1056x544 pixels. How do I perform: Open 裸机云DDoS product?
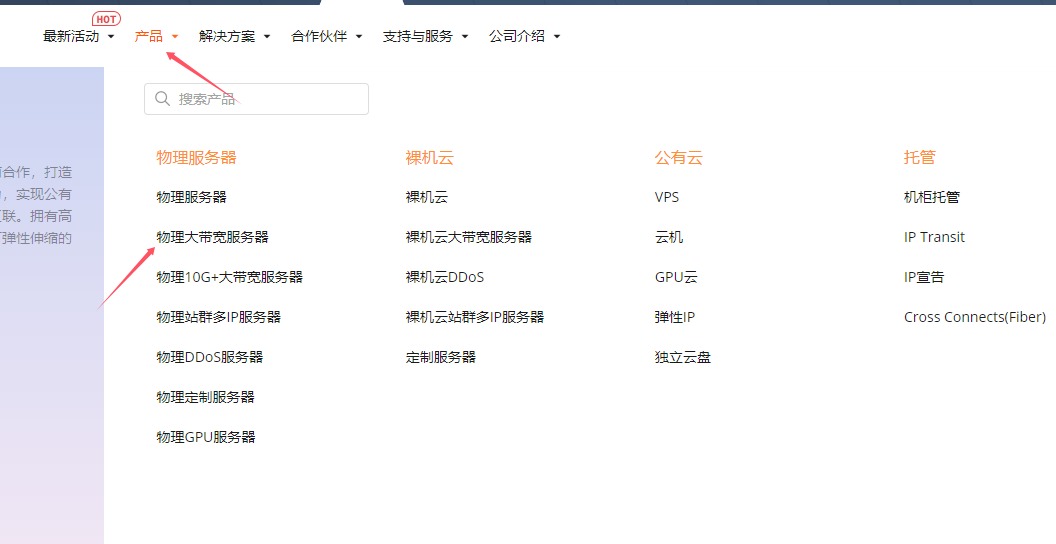point(444,277)
